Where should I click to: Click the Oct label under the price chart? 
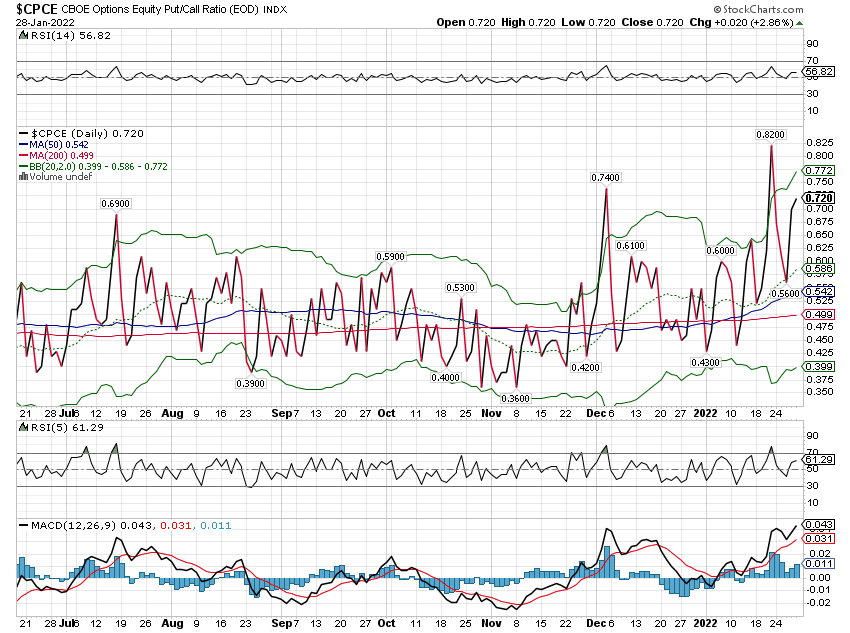[387, 414]
